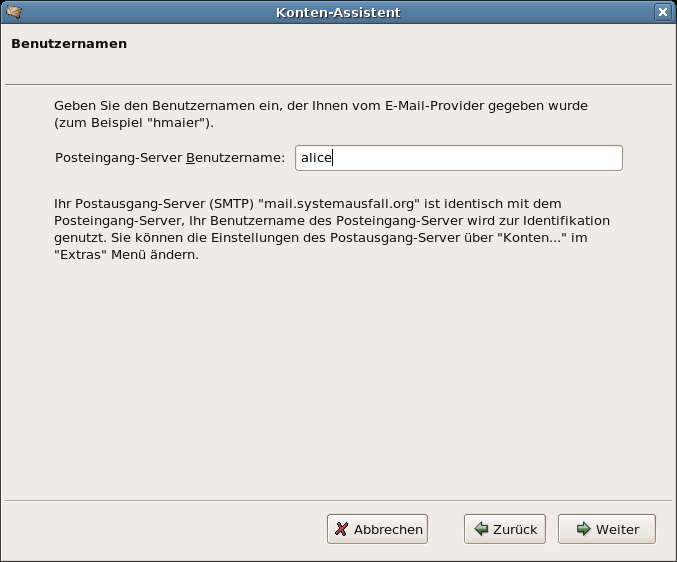Go back using the Zurück label
The height and width of the screenshot is (562, 677).
(x=515, y=529)
